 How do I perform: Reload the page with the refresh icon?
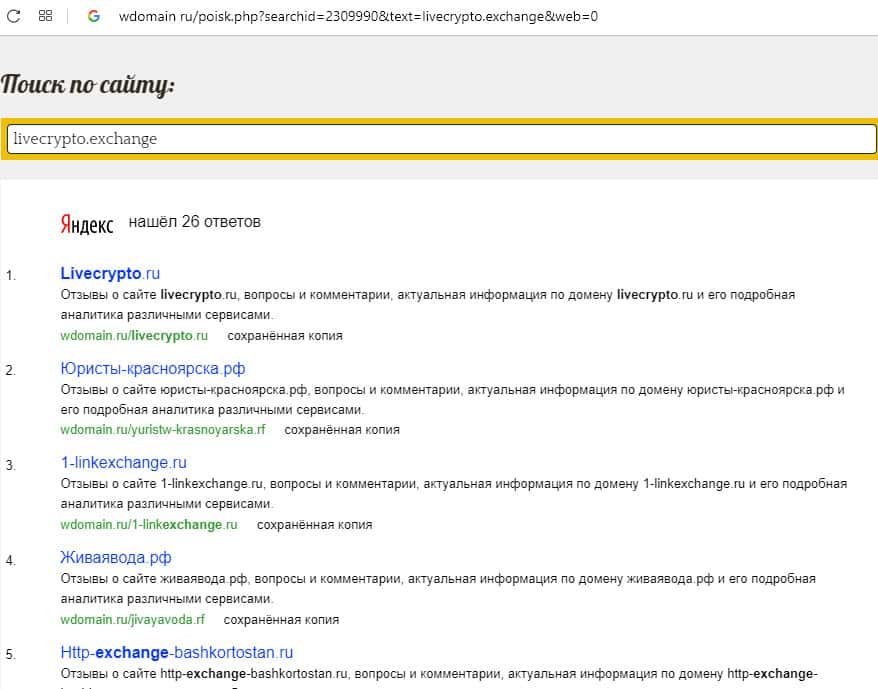(13, 16)
